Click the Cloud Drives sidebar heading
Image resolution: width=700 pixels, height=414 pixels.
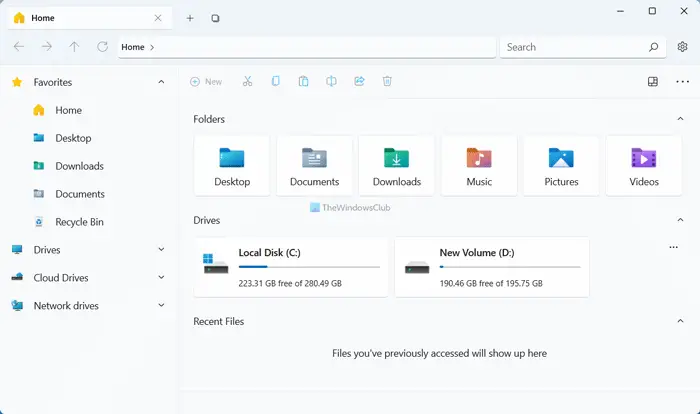pyautogui.click(x=61, y=278)
